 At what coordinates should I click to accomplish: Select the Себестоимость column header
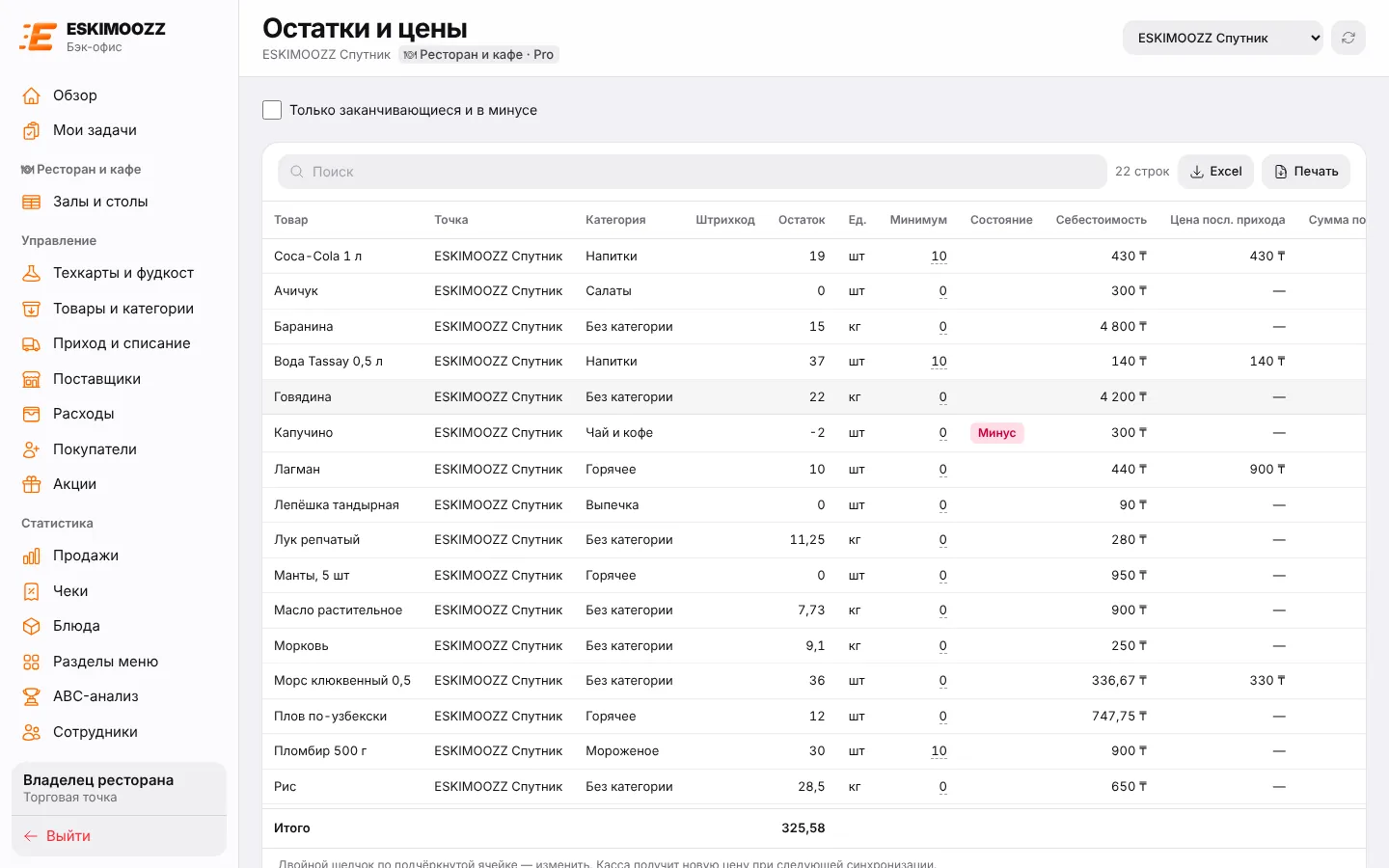1102,220
